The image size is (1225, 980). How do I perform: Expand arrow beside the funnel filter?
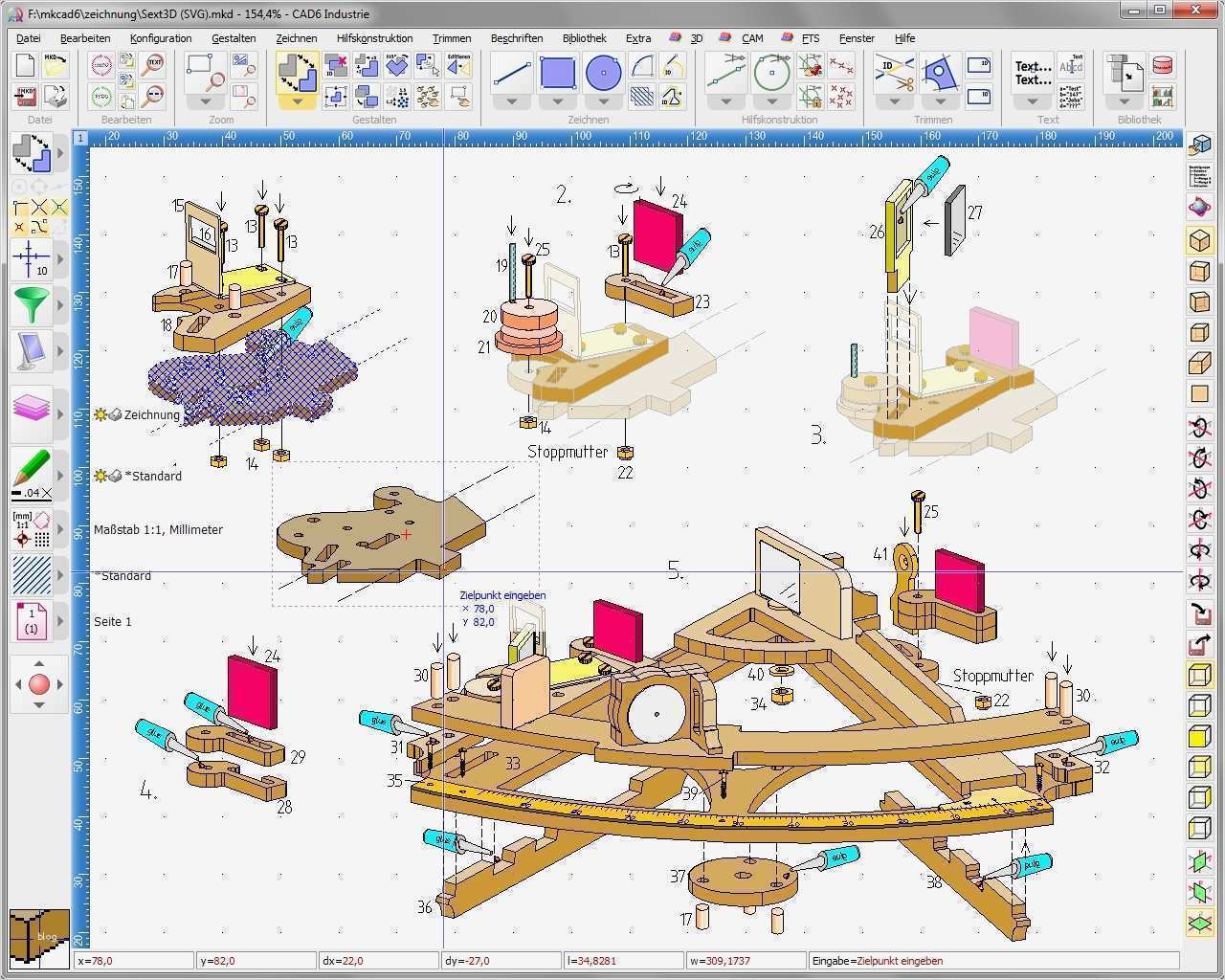tap(60, 305)
